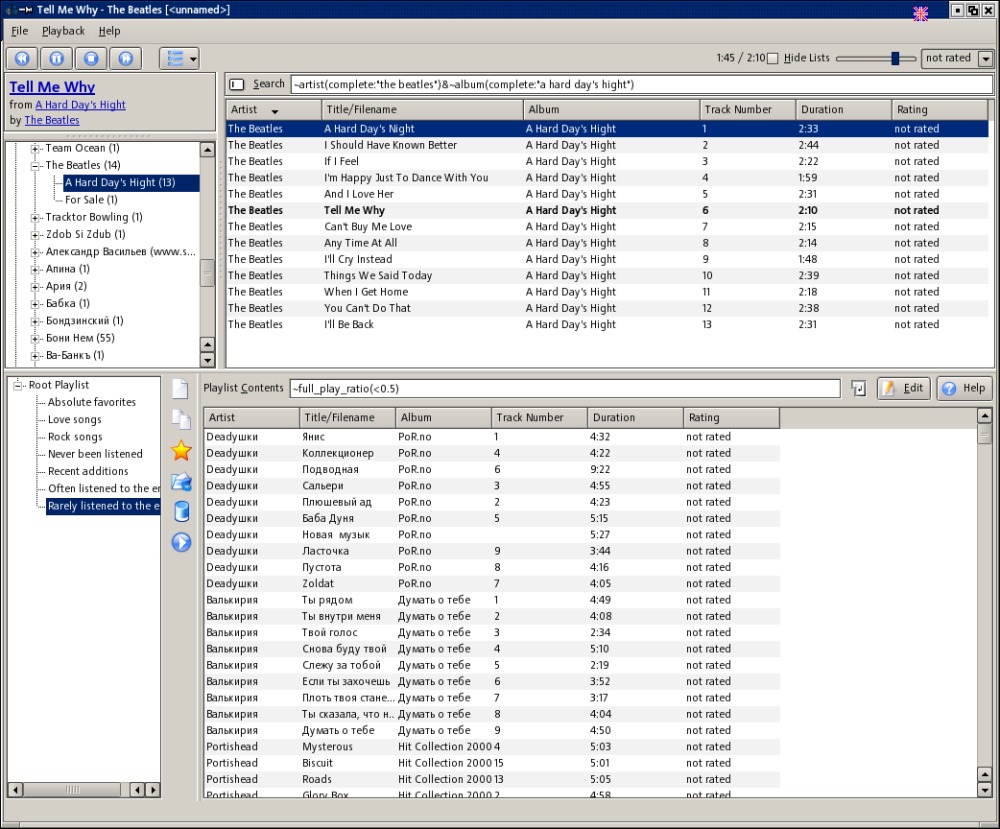1000x829 pixels.
Task: Select the 'Never been listened' playlist
Action: pyautogui.click(x=95, y=454)
